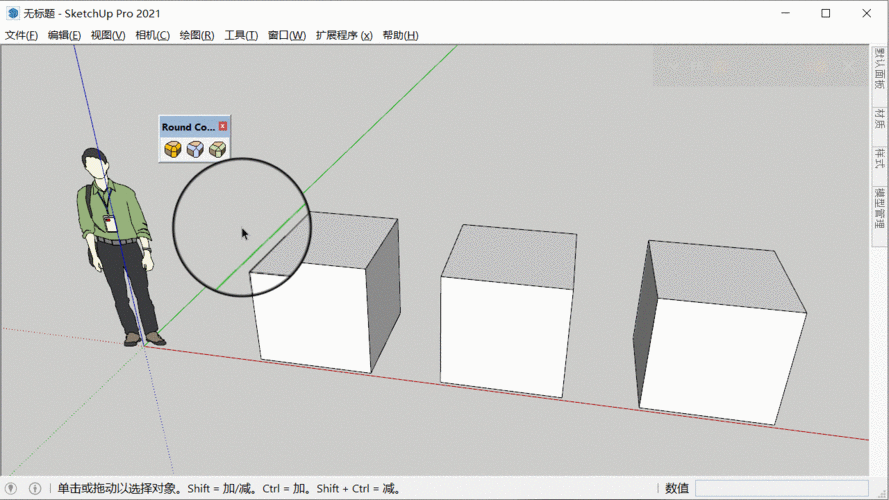
Task: Click the second round status bar icon
Action: coord(35,488)
